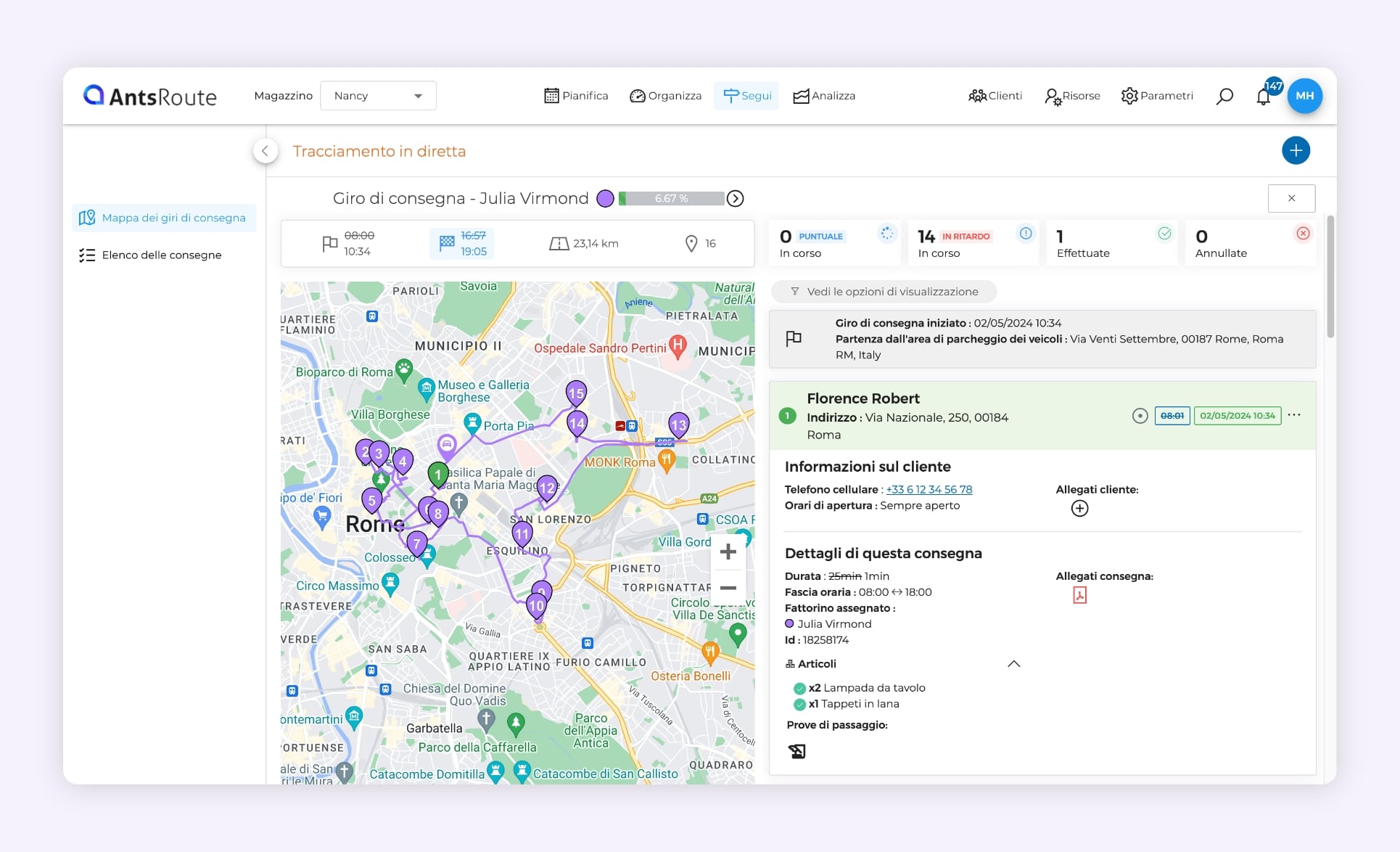Click map marker 15

pyautogui.click(x=576, y=394)
